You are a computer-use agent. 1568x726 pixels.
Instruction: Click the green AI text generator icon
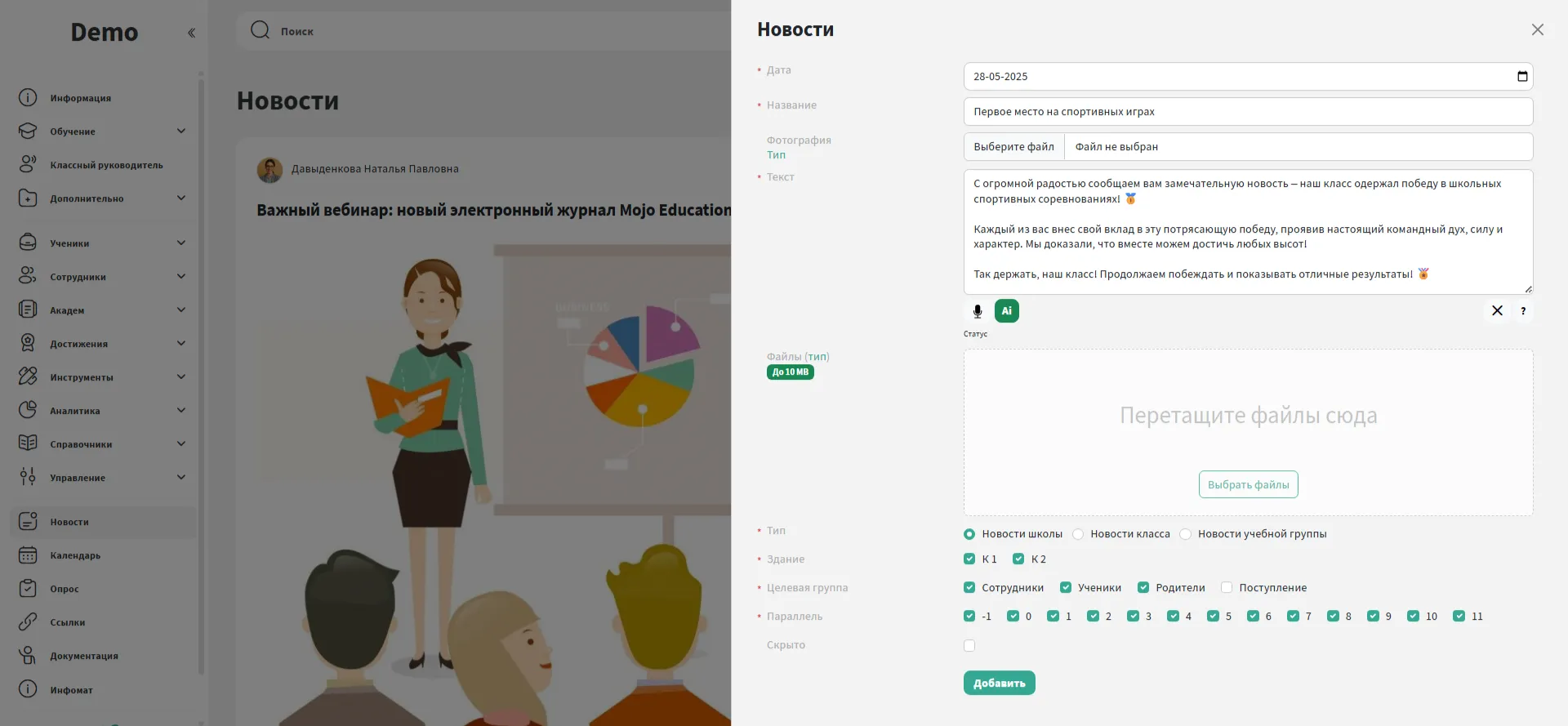coord(1006,311)
